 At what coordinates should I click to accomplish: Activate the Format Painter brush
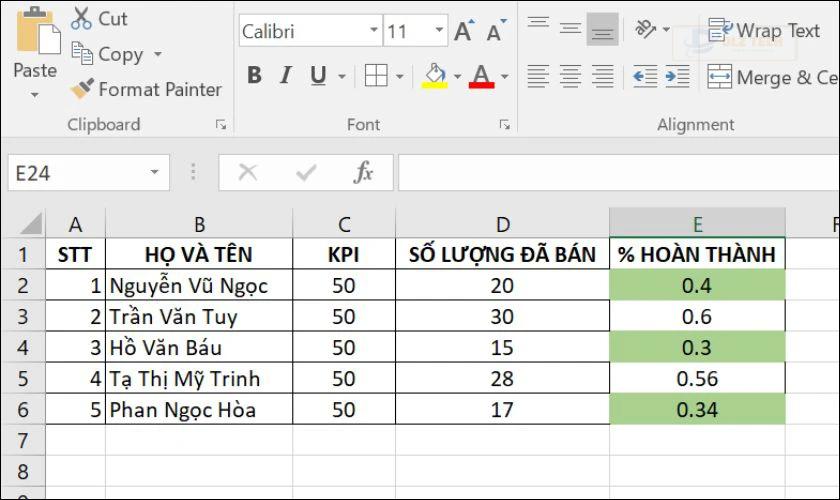[146, 89]
